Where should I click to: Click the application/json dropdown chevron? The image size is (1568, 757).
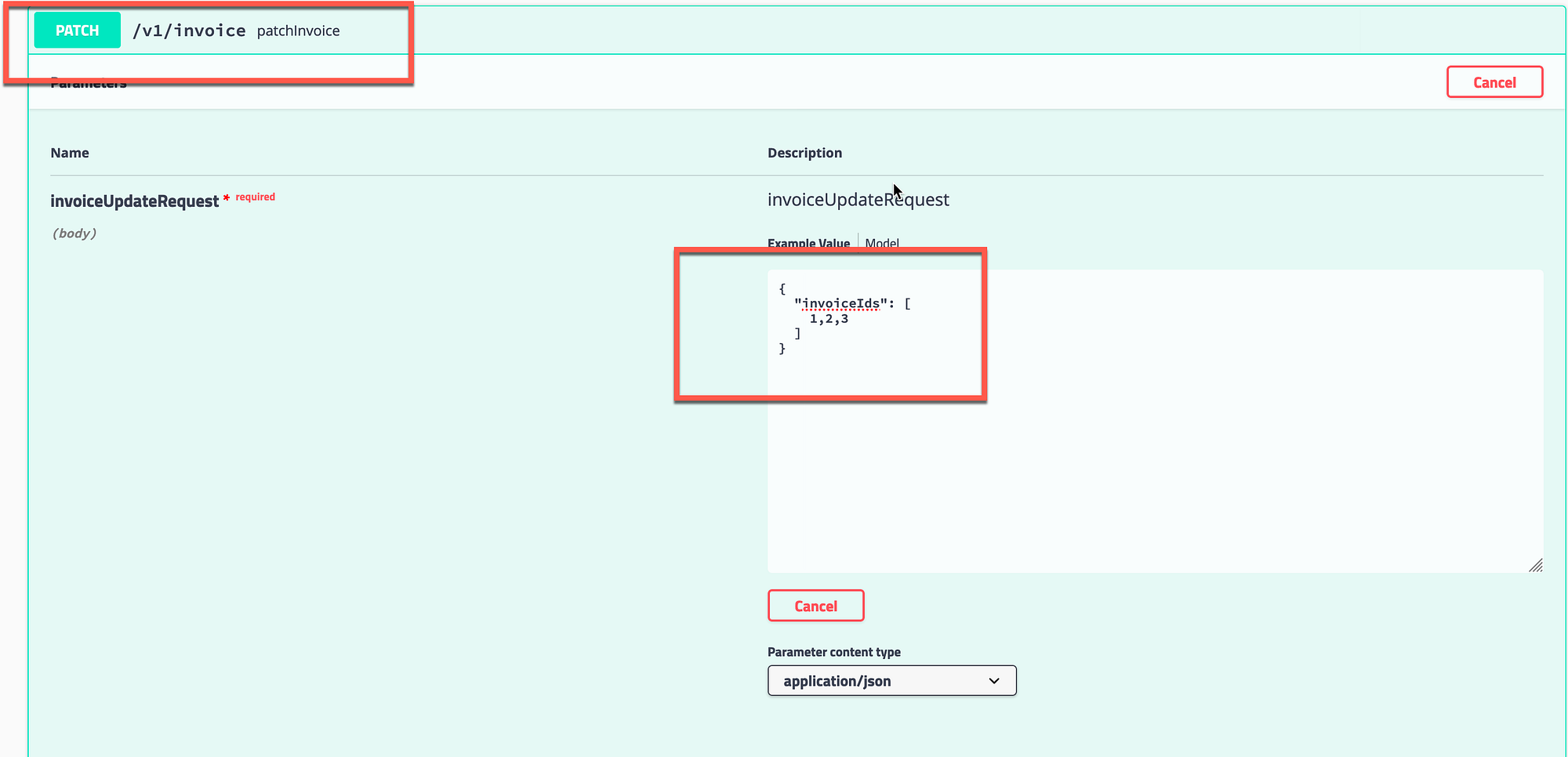pyautogui.click(x=994, y=680)
